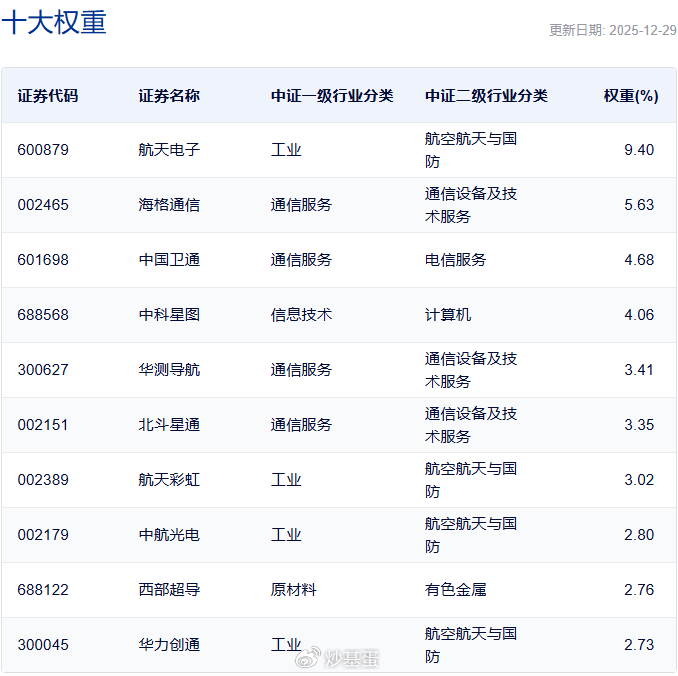Click the 证券代码 column header

click(x=48, y=96)
